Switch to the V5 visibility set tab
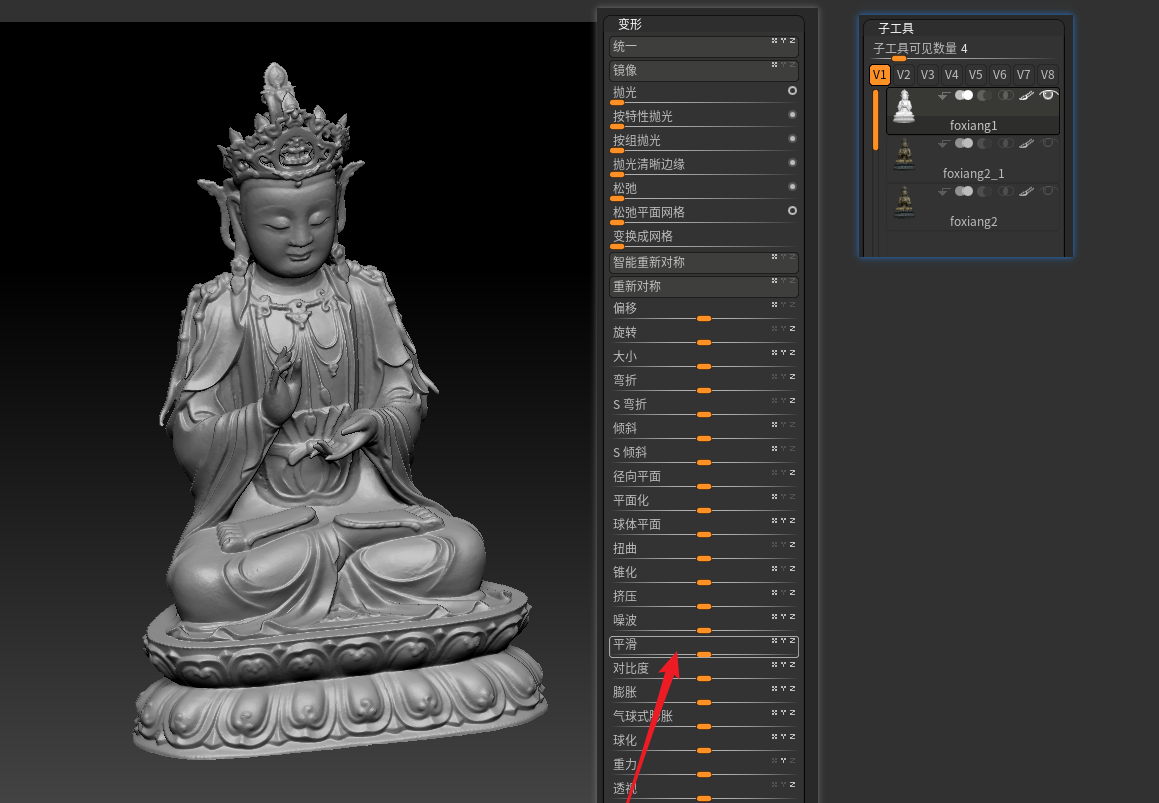 point(975,75)
